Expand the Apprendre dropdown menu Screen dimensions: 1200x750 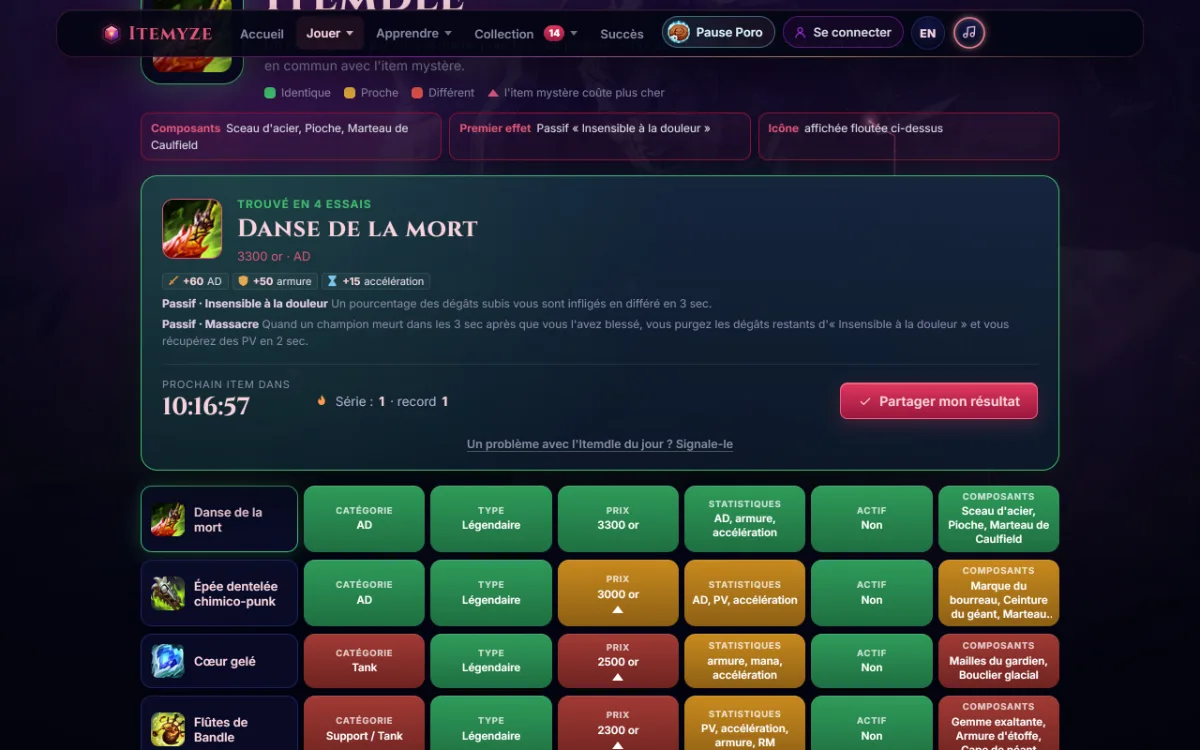click(414, 33)
